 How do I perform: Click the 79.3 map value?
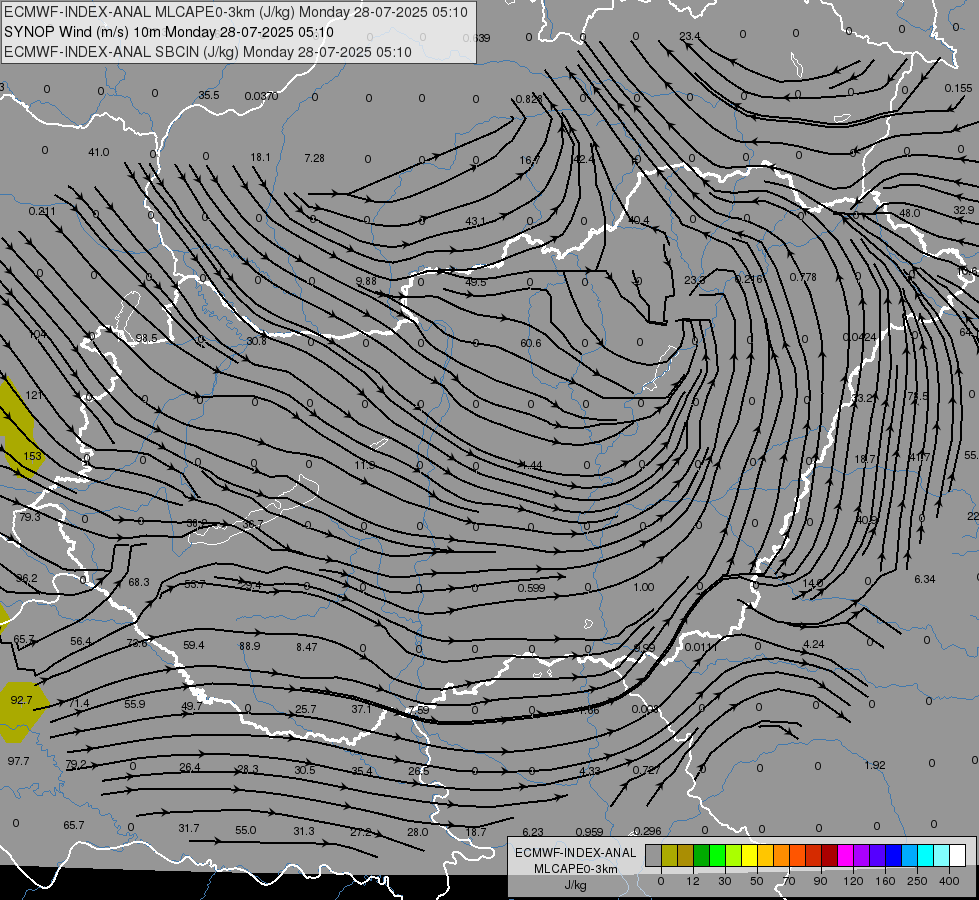(x=29, y=517)
